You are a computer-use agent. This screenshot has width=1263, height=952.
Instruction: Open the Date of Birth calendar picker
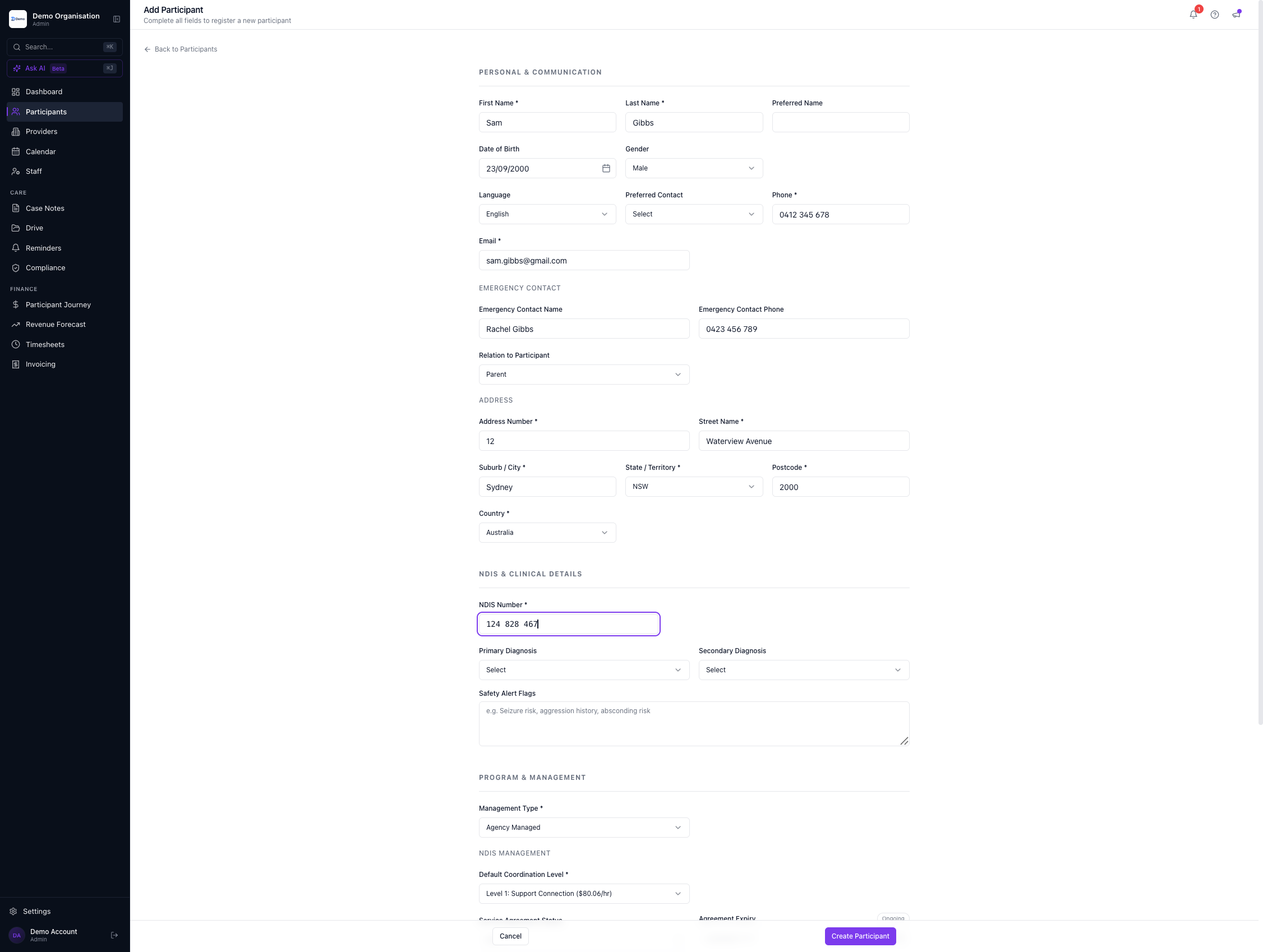606,168
